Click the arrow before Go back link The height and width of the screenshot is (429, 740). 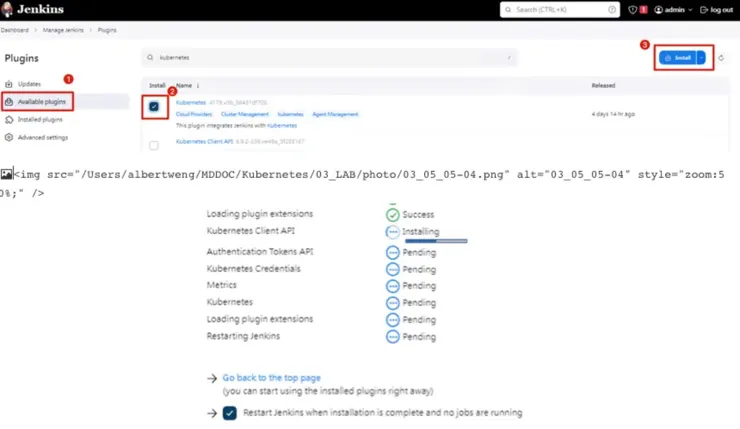pyautogui.click(x=212, y=379)
